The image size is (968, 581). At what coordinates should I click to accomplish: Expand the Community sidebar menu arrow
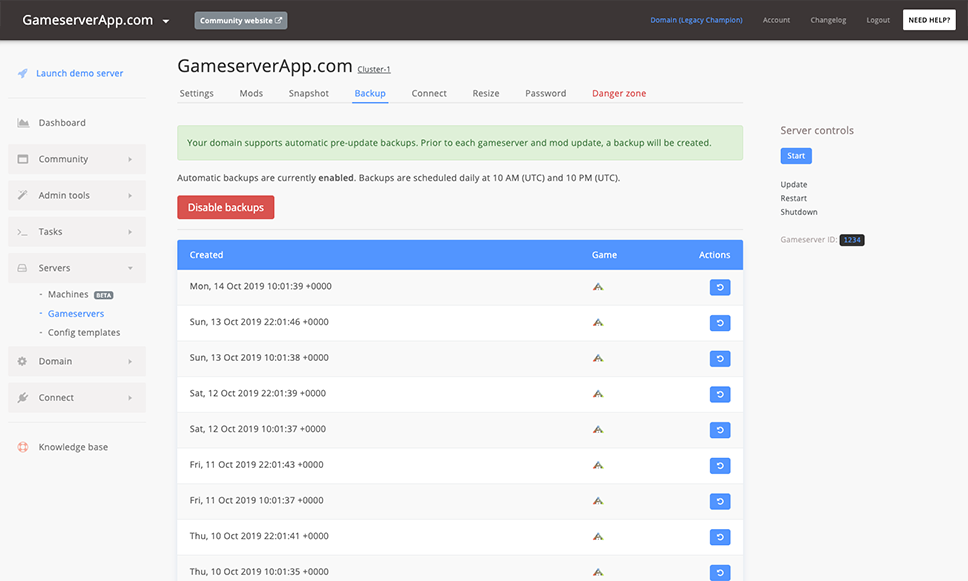[130, 159]
